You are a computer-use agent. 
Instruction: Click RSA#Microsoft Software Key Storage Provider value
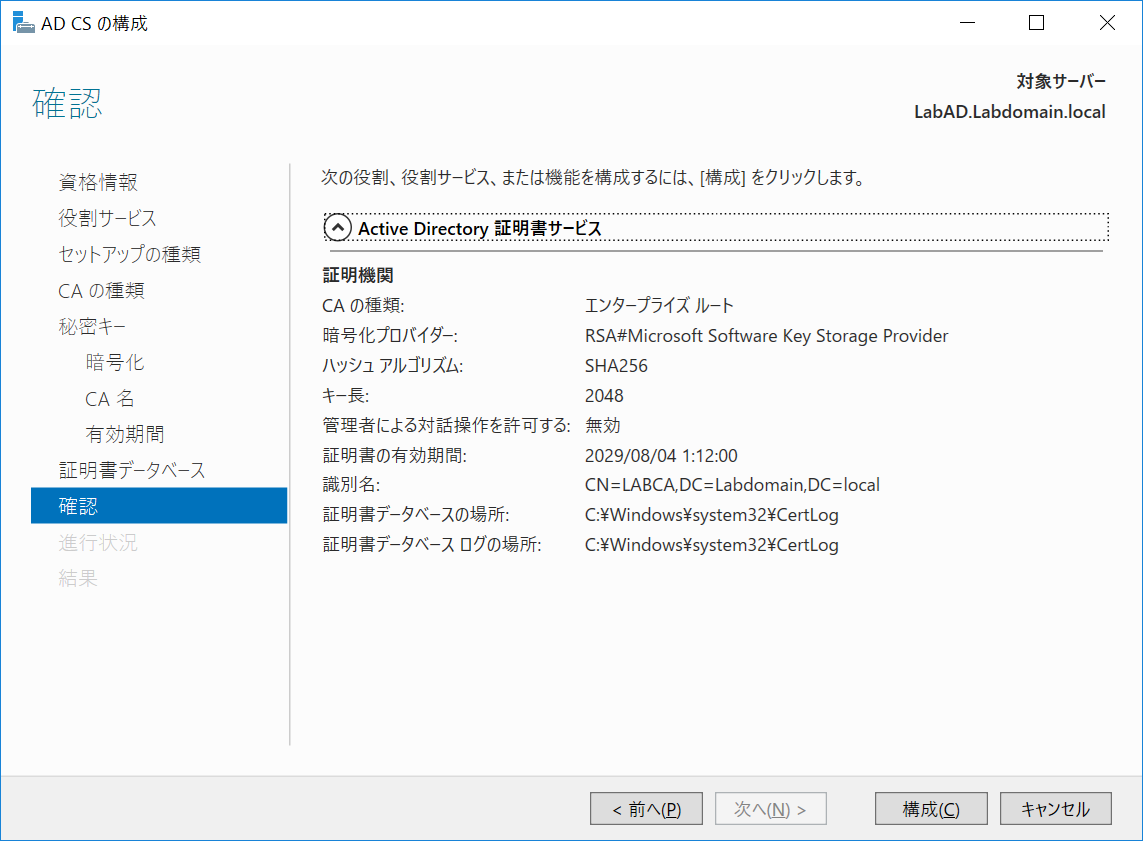click(766, 336)
